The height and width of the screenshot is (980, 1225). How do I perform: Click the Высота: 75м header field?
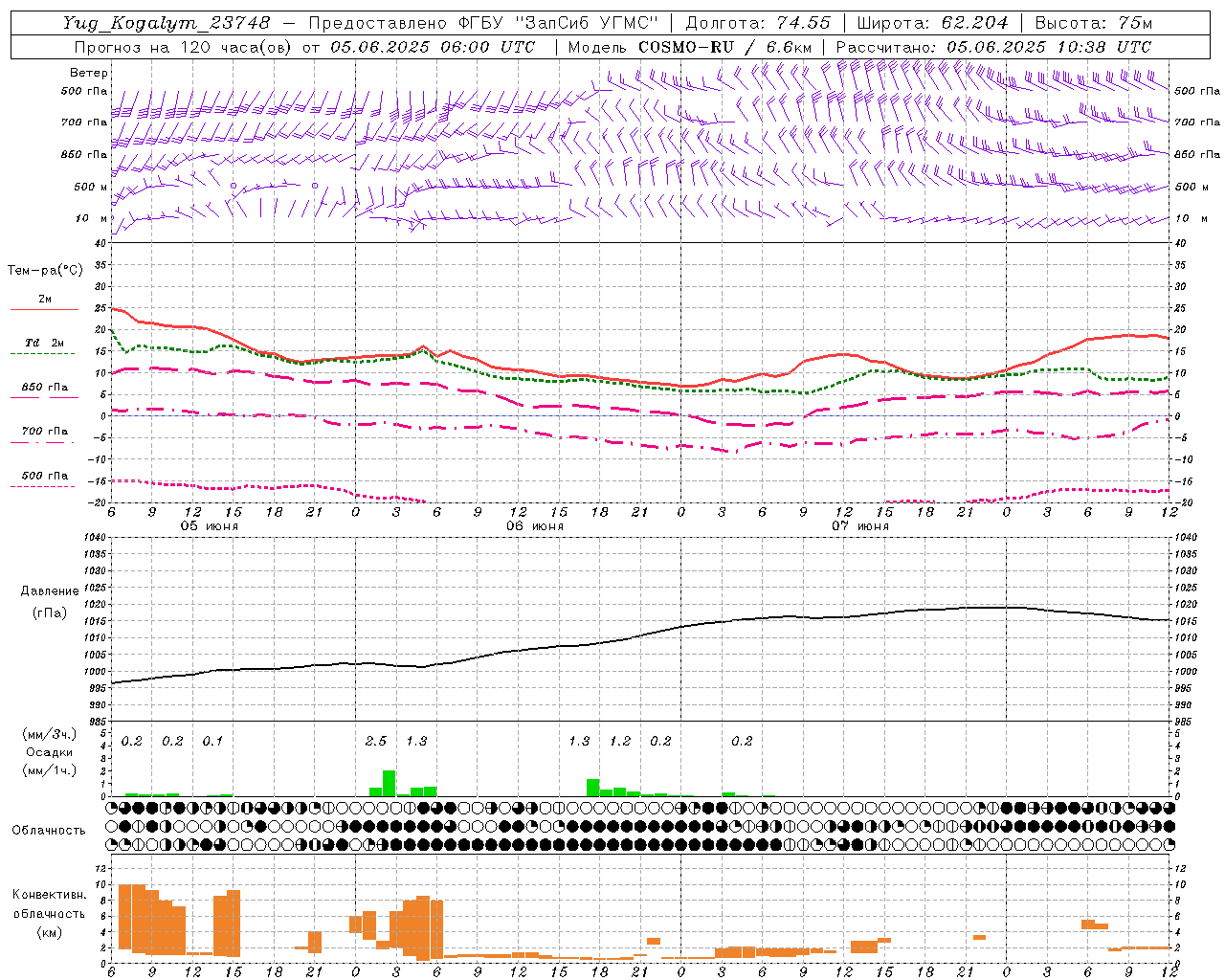(x=1093, y=23)
